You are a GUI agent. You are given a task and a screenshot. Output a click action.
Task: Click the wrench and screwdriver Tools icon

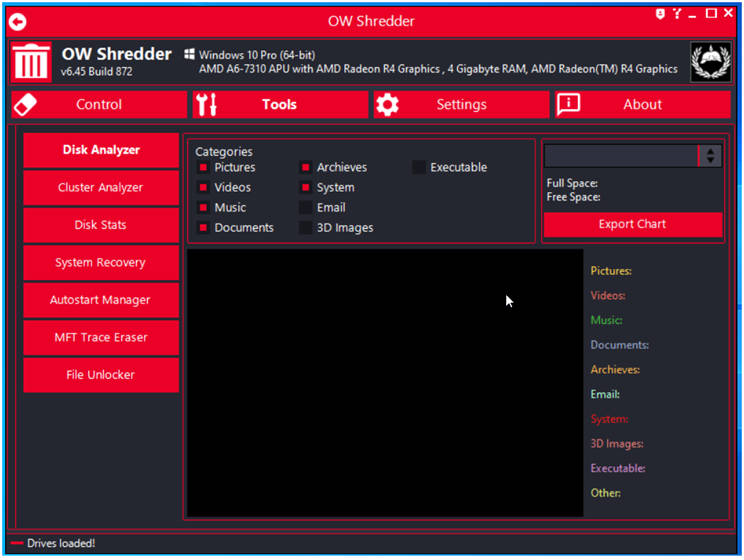coord(207,104)
